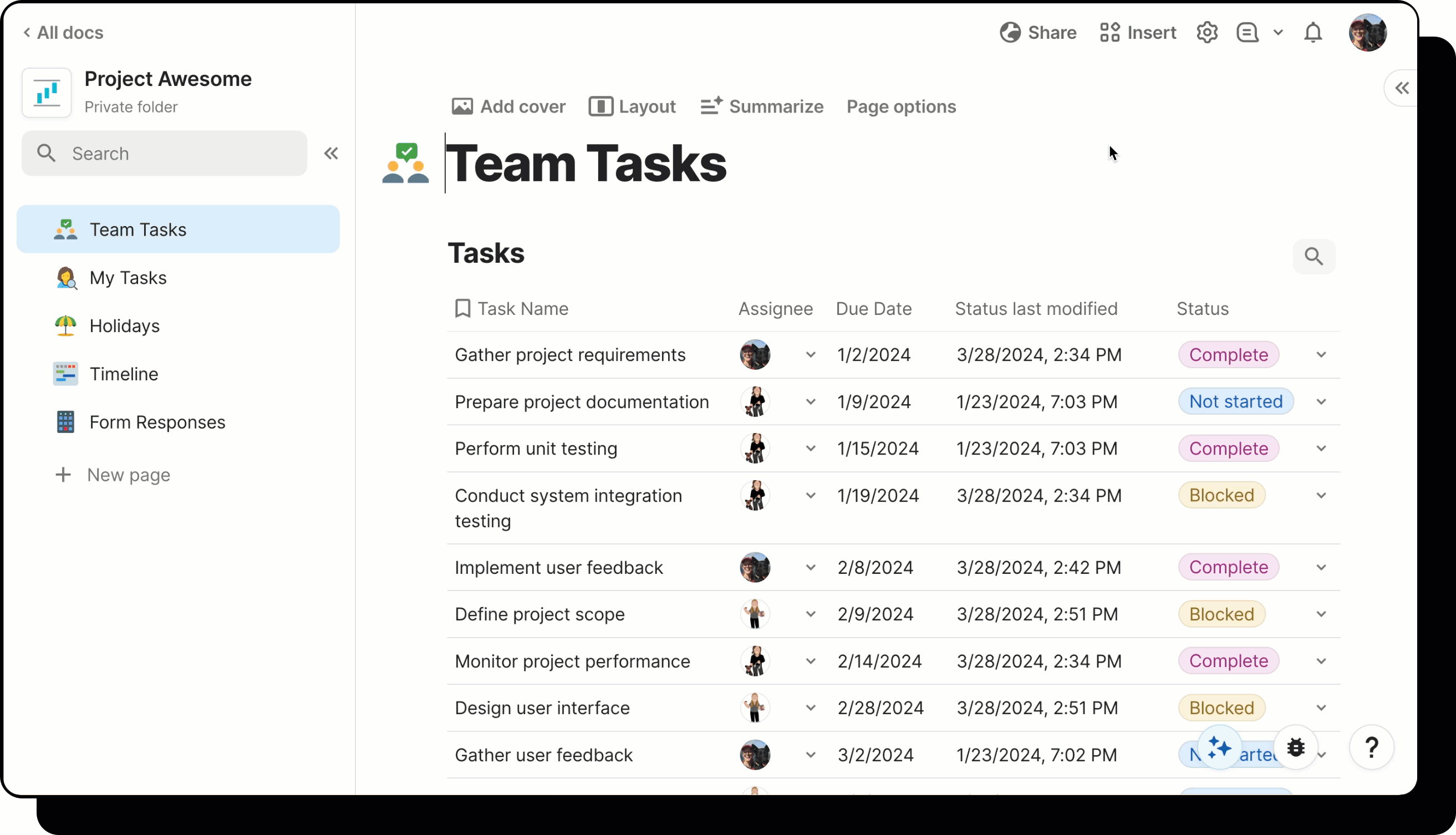Open status dropdown for Define project scope
Viewport: 1456px width, 835px height.
1321,614
